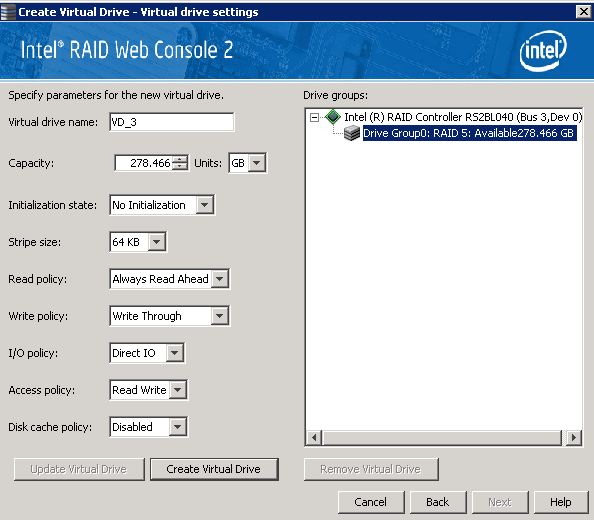Open the Access policy dropdown

(178, 390)
